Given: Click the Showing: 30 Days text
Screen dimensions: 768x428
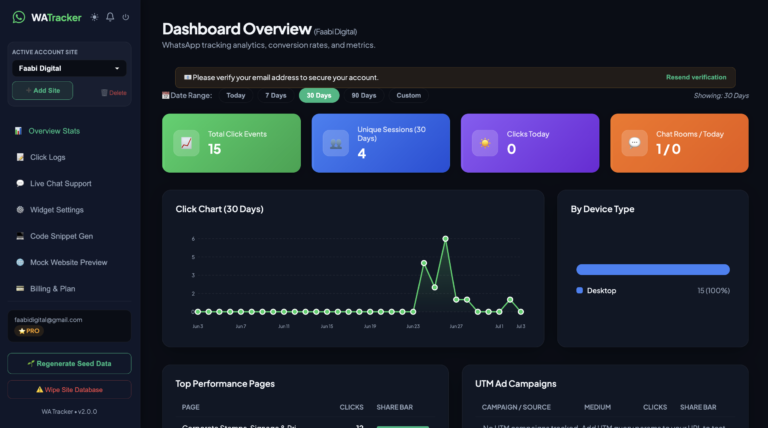Looking at the screenshot, I should click(721, 95).
